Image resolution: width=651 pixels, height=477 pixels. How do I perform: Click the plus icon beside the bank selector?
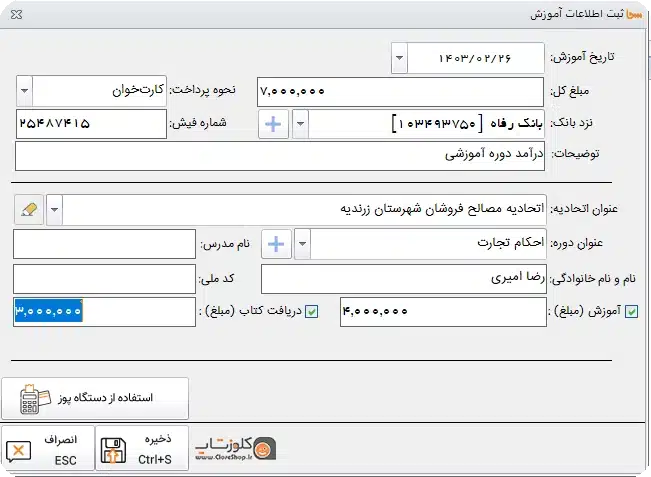tap(273, 124)
